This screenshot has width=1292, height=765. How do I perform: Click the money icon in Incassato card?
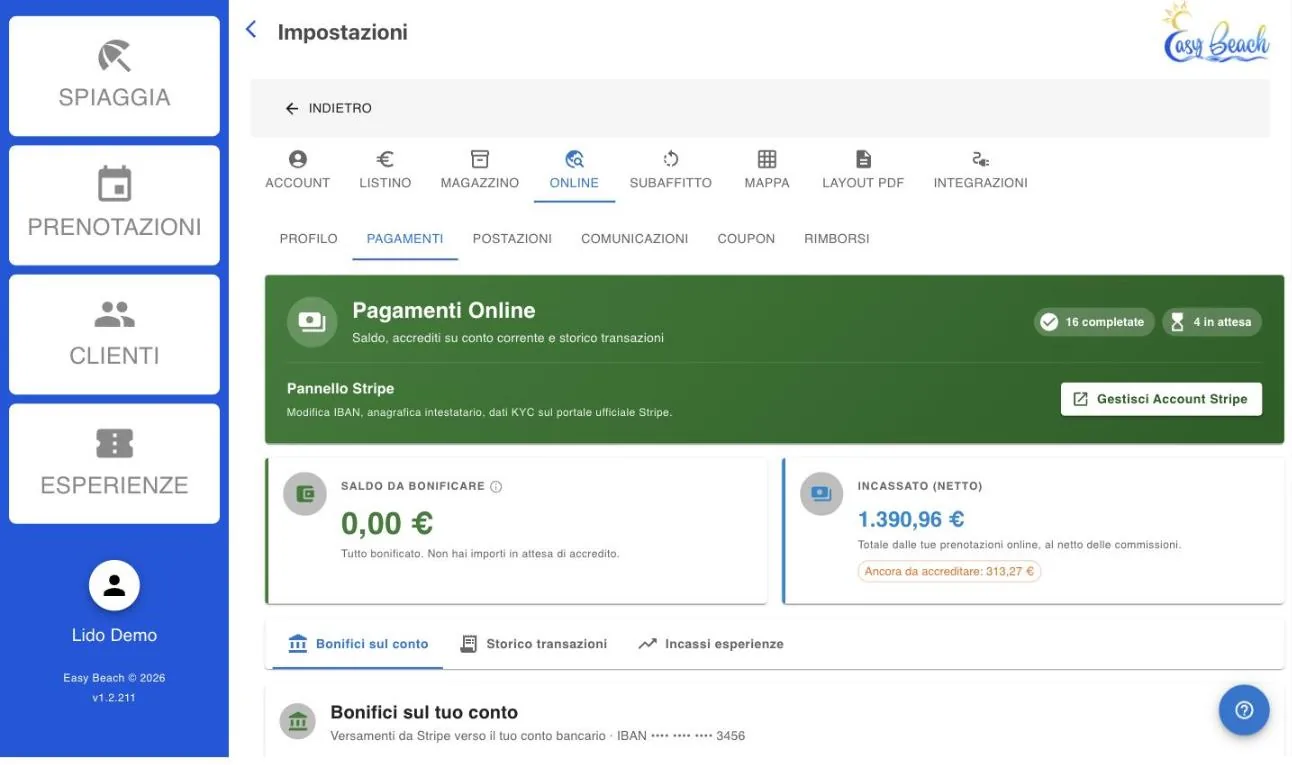(821, 494)
